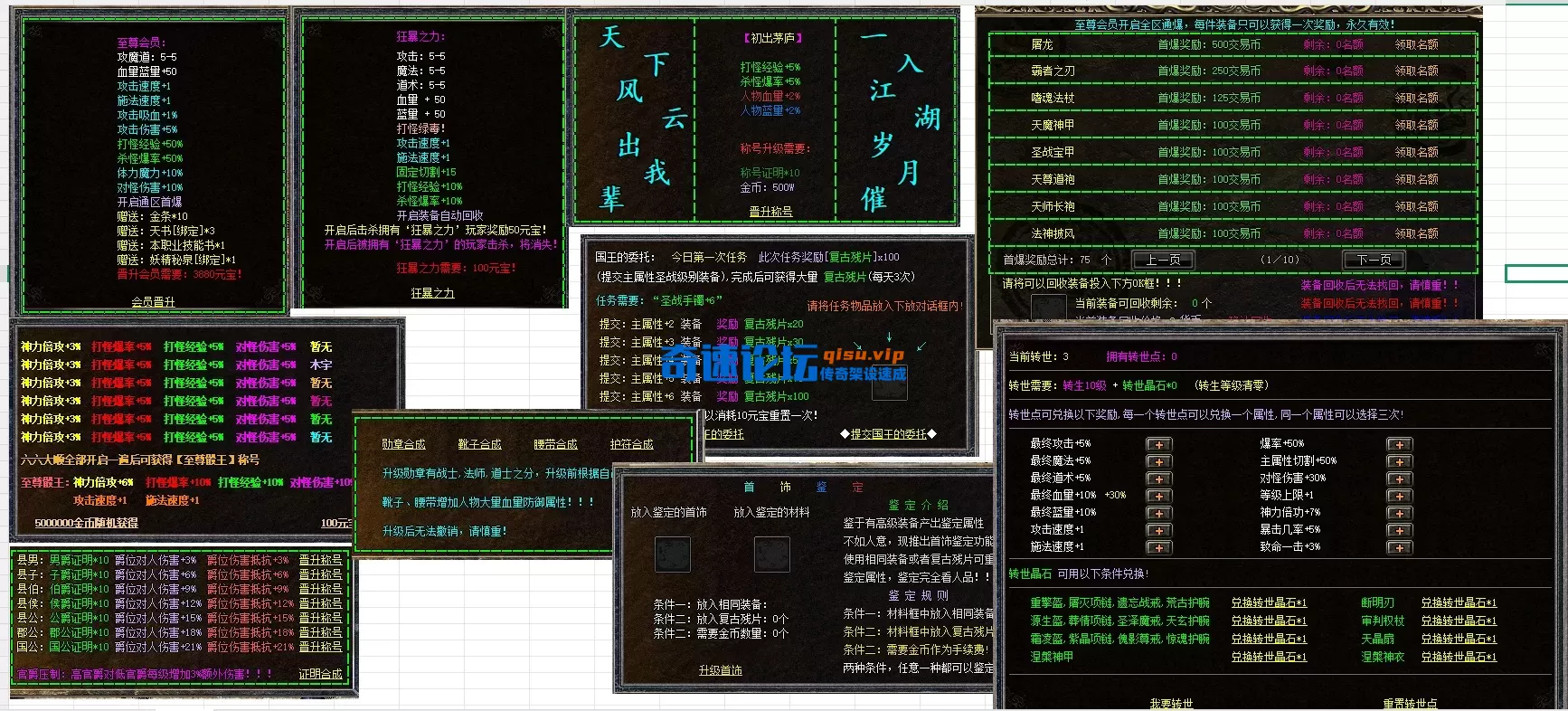This screenshot has height=711, width=1568.
Task: Click the 会员晋升 link
Action: [153, 302]
